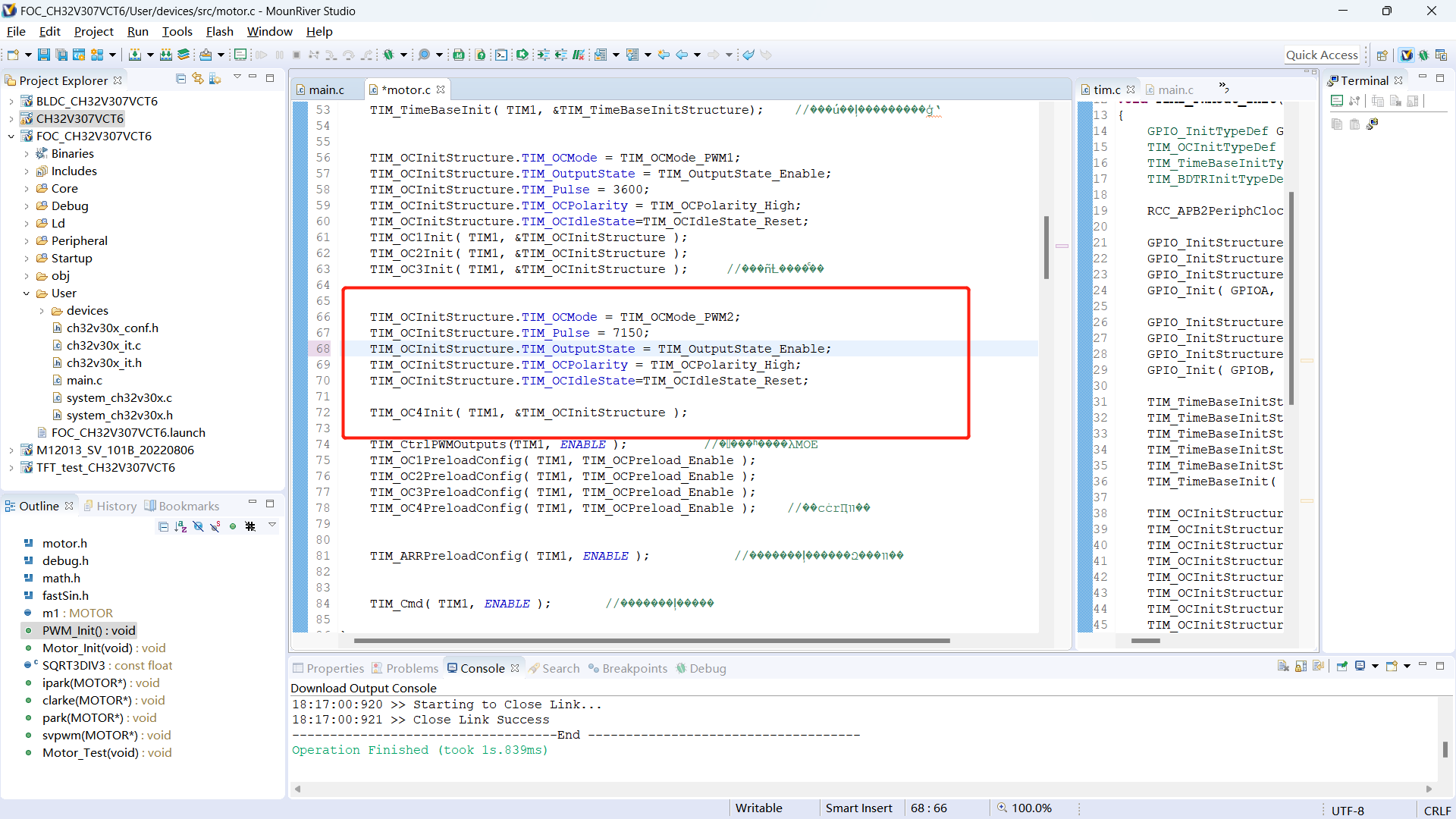
Task: Click the Open Perspective icon
Action: point(1382,55)
